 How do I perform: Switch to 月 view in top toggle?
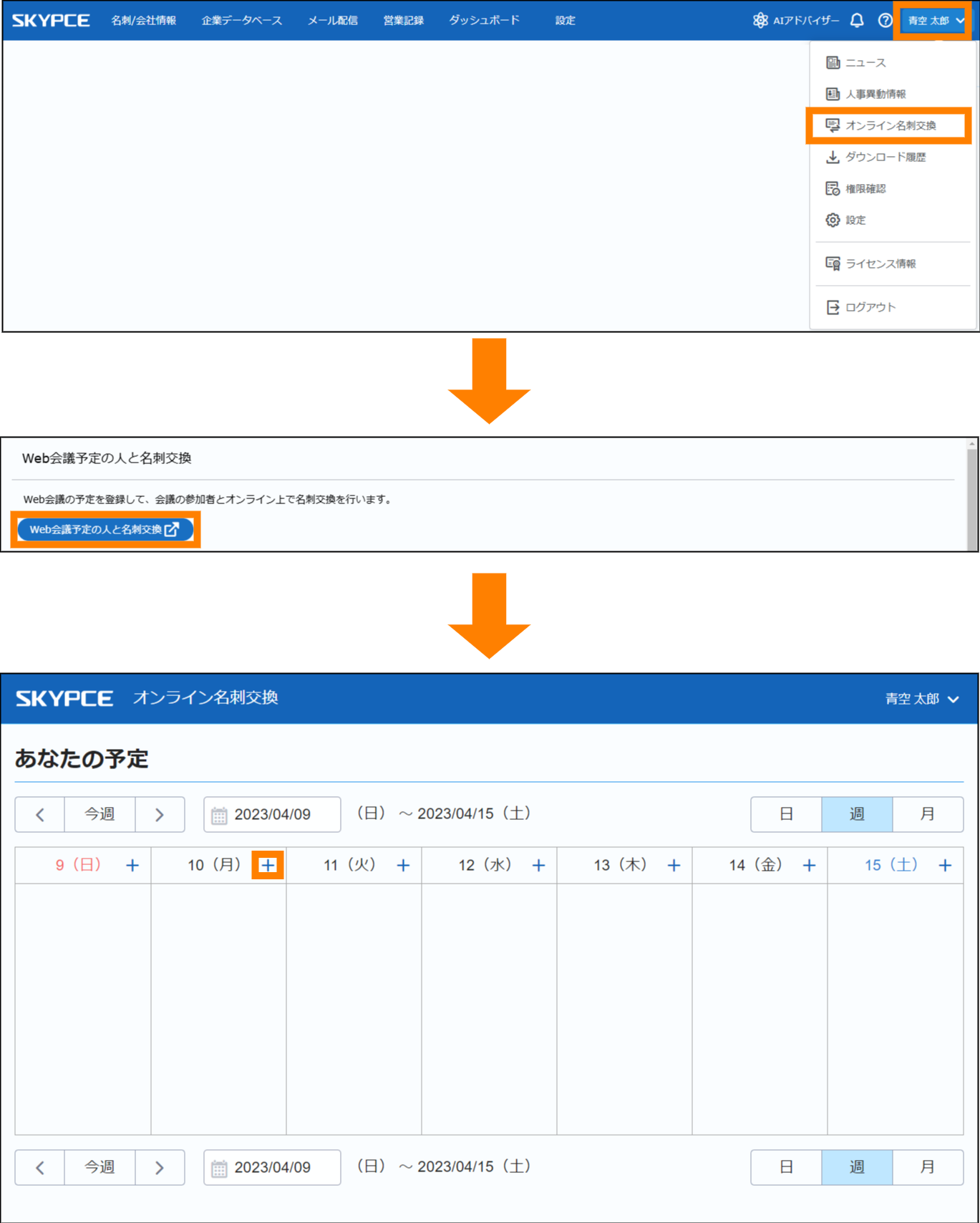point(927,814)
